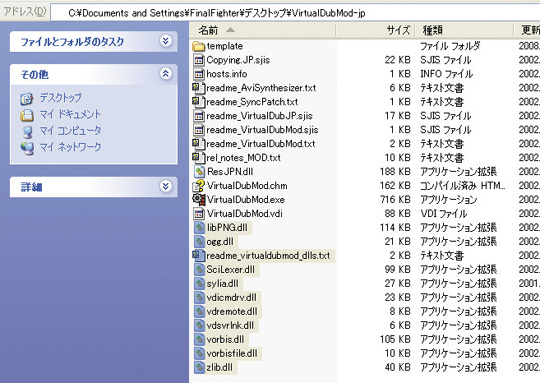The image size is (540, 383).
Task: Select the sylia.dll icon
Action: (199, 283)
